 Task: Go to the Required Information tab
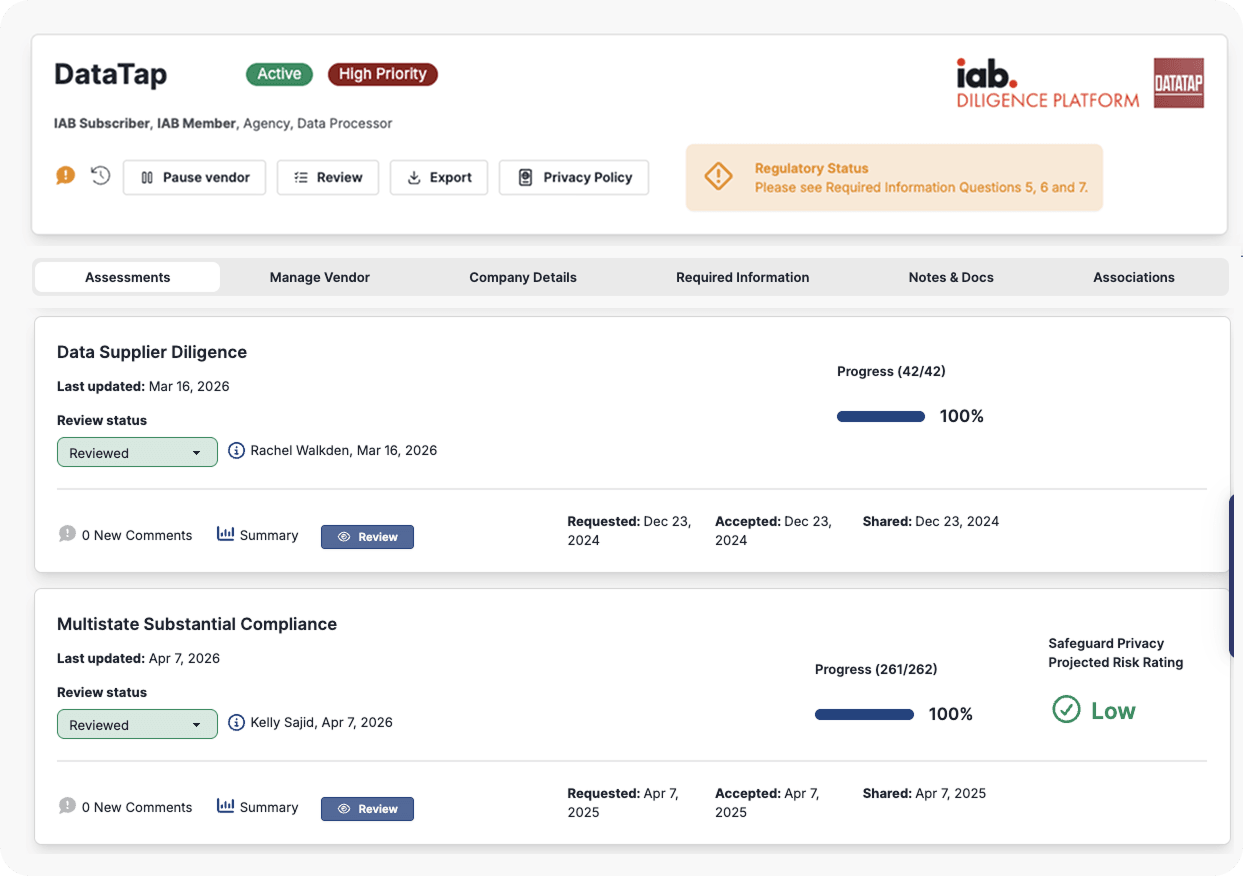coord(743,277)
